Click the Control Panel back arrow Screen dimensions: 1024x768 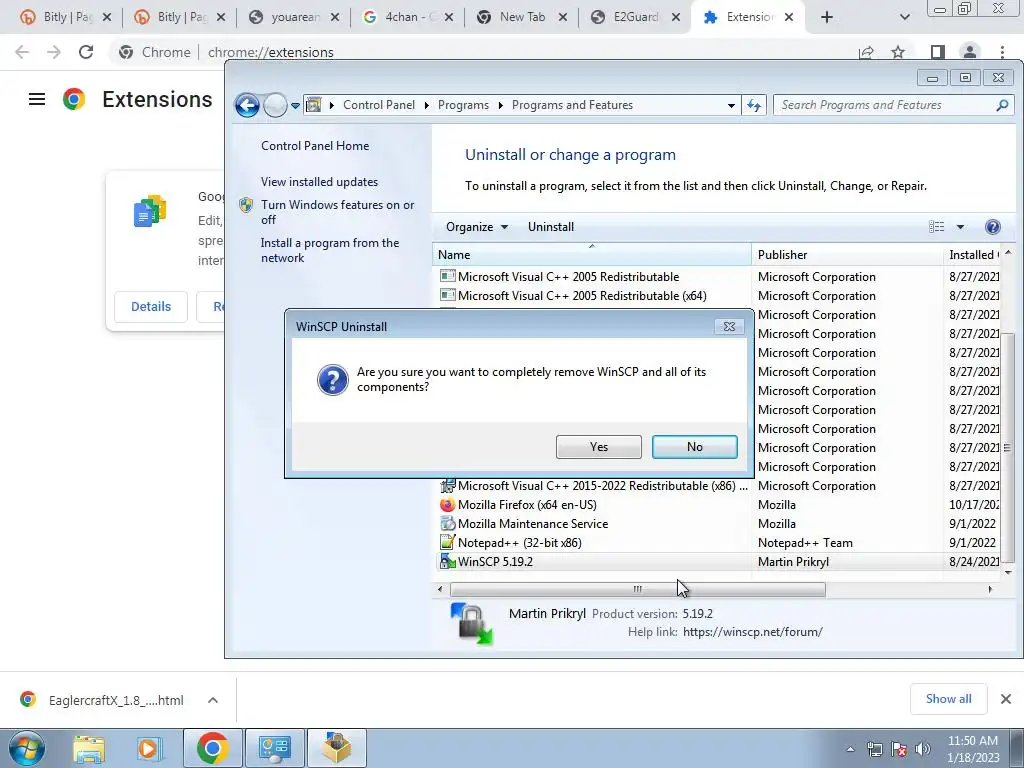[x=248, y=105]
